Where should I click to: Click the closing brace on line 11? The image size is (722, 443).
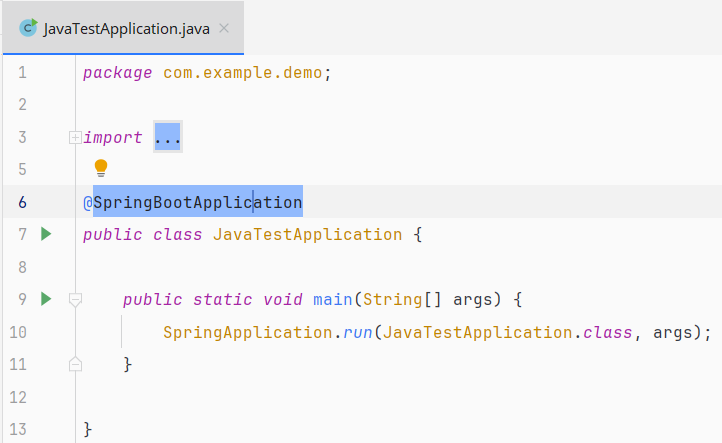pos(128,364)
